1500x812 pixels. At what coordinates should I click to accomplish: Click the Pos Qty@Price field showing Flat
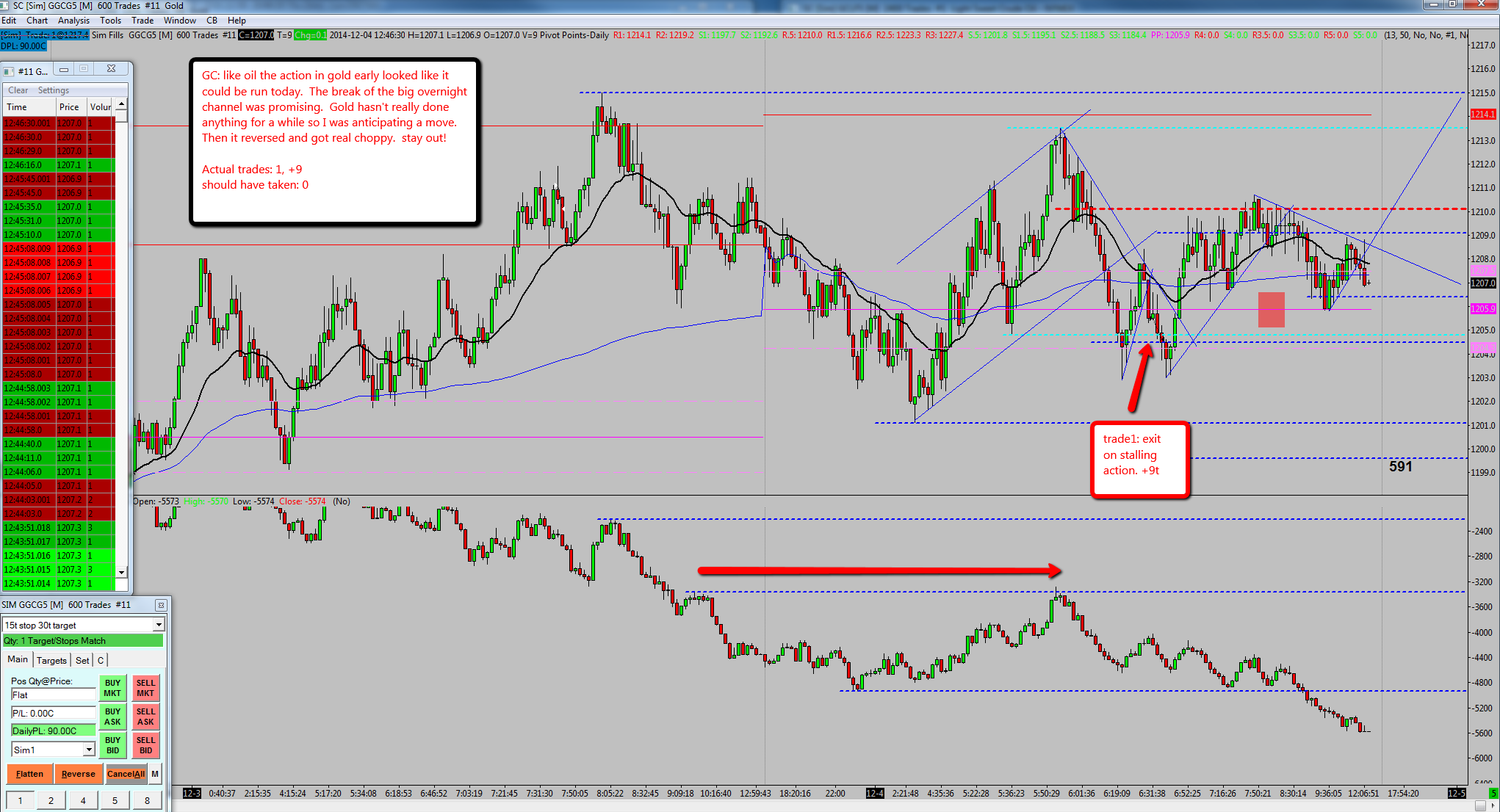coord(53,695)
